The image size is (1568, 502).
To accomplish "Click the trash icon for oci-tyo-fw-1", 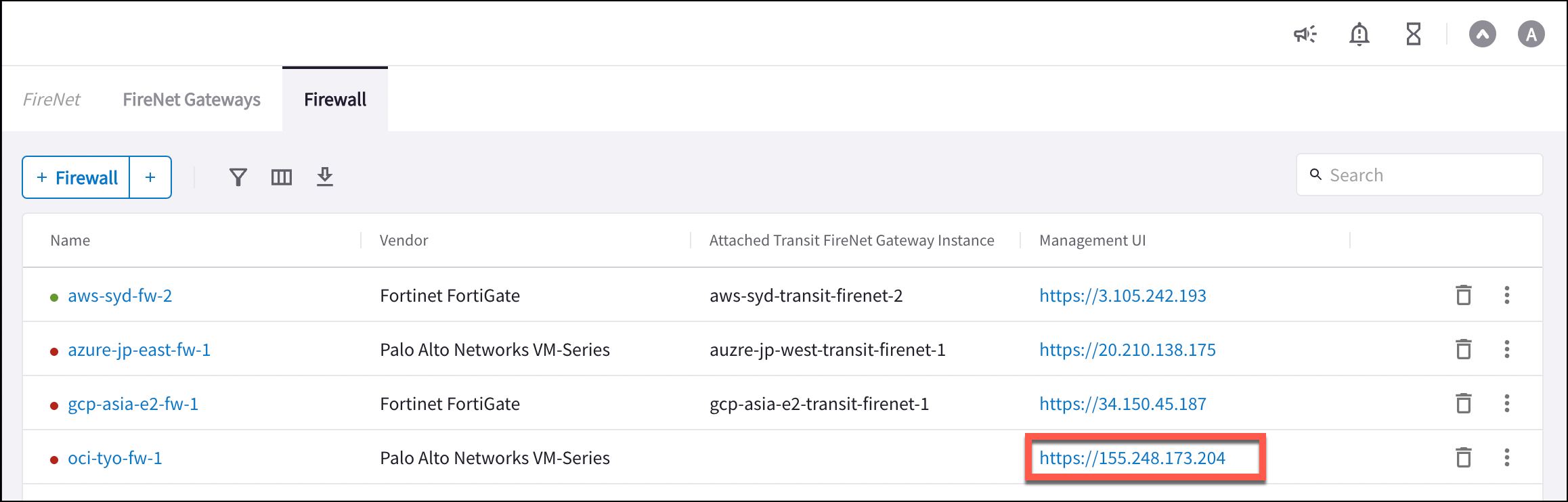I will pyautogui.click(x=1464, y=457).
